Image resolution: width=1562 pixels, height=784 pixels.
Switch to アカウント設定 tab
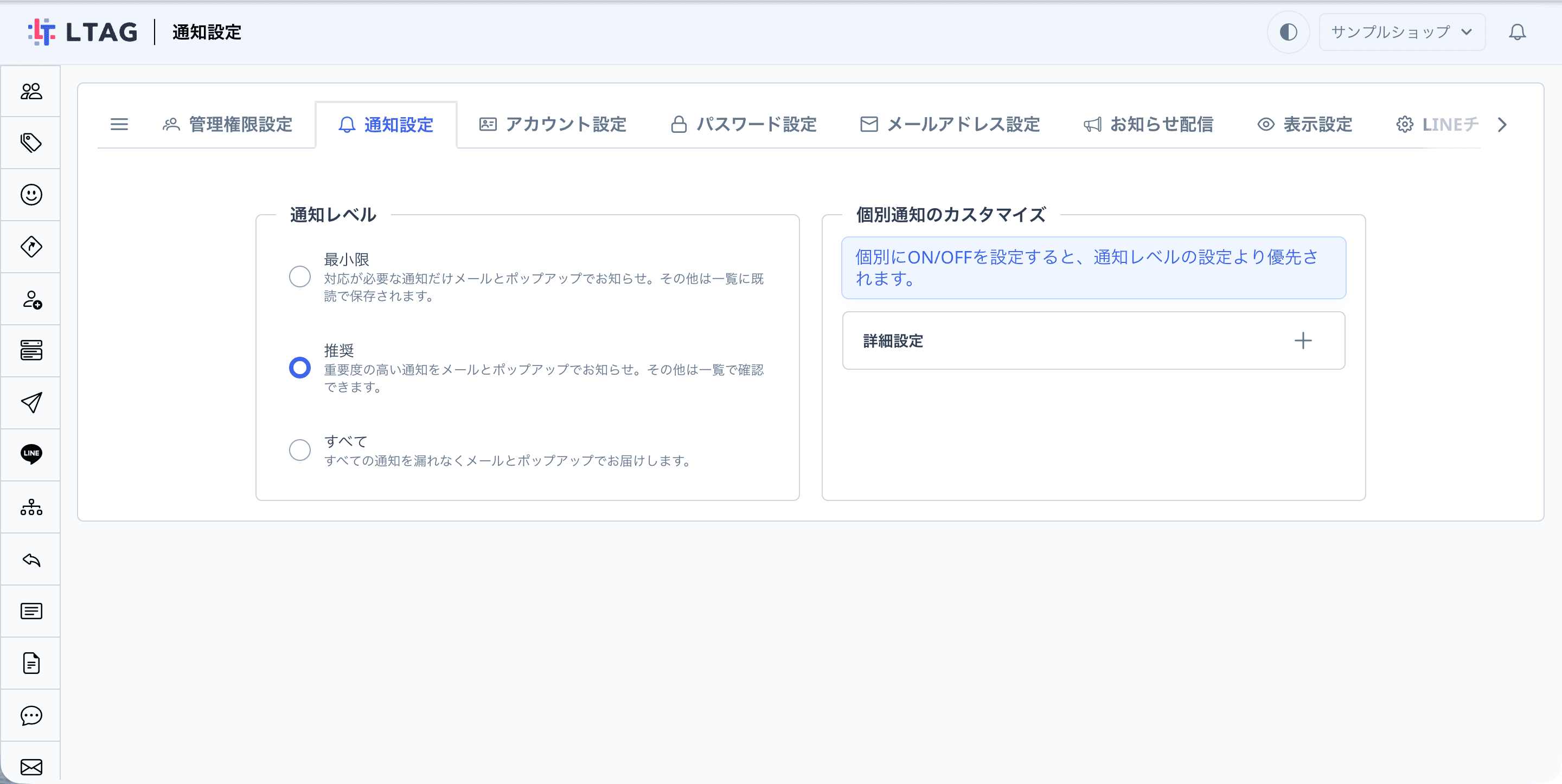553,124
